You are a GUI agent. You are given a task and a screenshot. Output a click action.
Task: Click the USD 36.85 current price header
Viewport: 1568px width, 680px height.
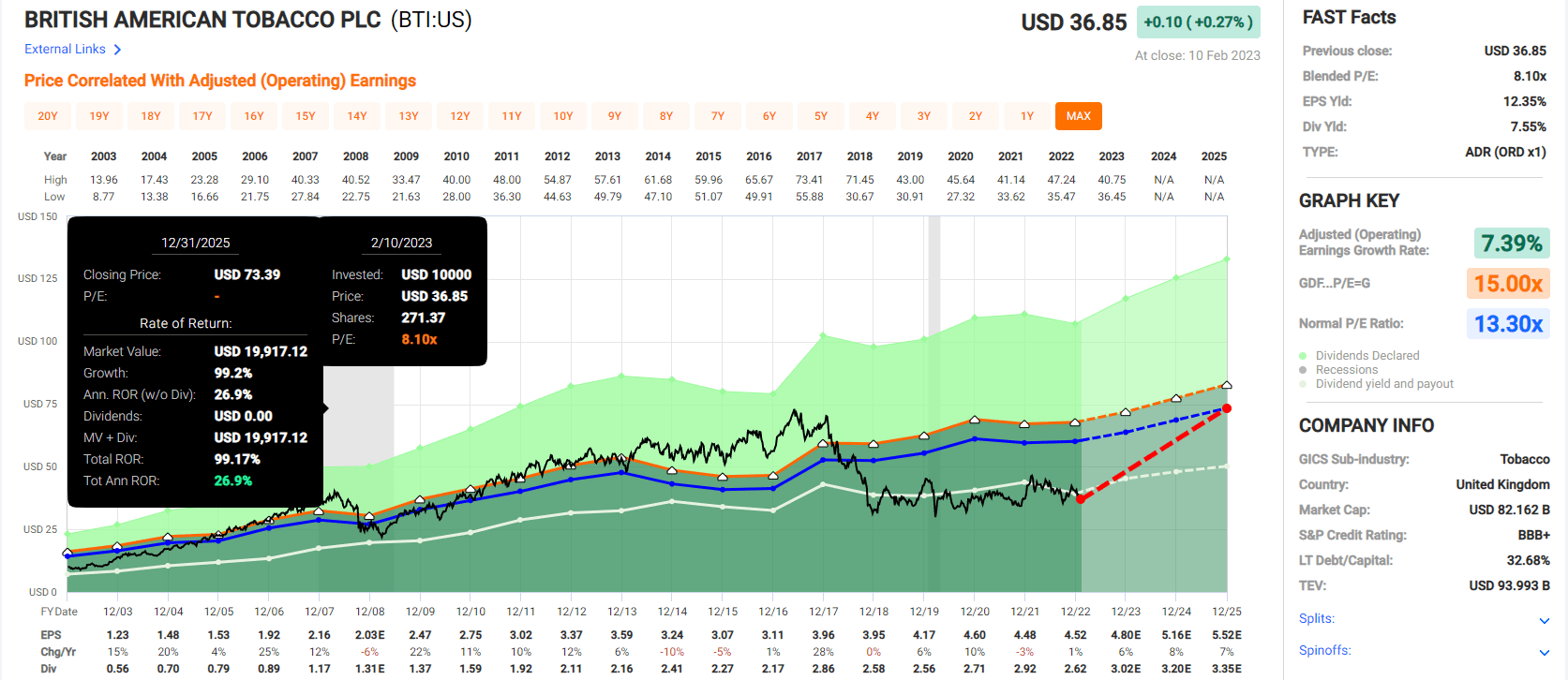point(1074,22)
